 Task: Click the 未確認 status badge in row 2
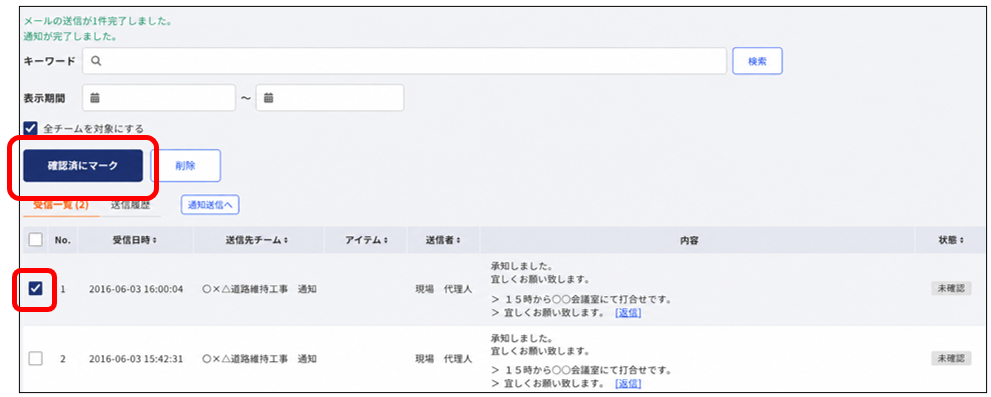pos(951,358)
